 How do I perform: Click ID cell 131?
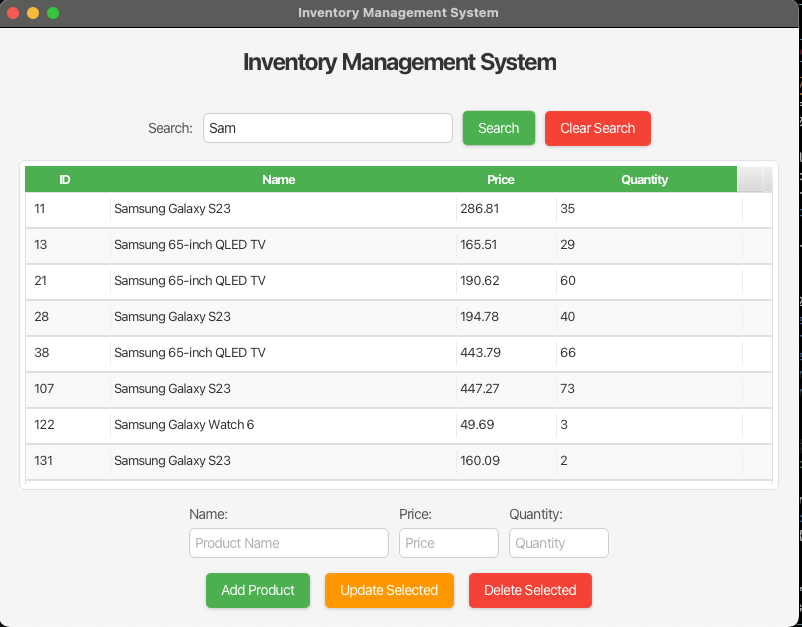pyautogui.click(x=68, y=460)
